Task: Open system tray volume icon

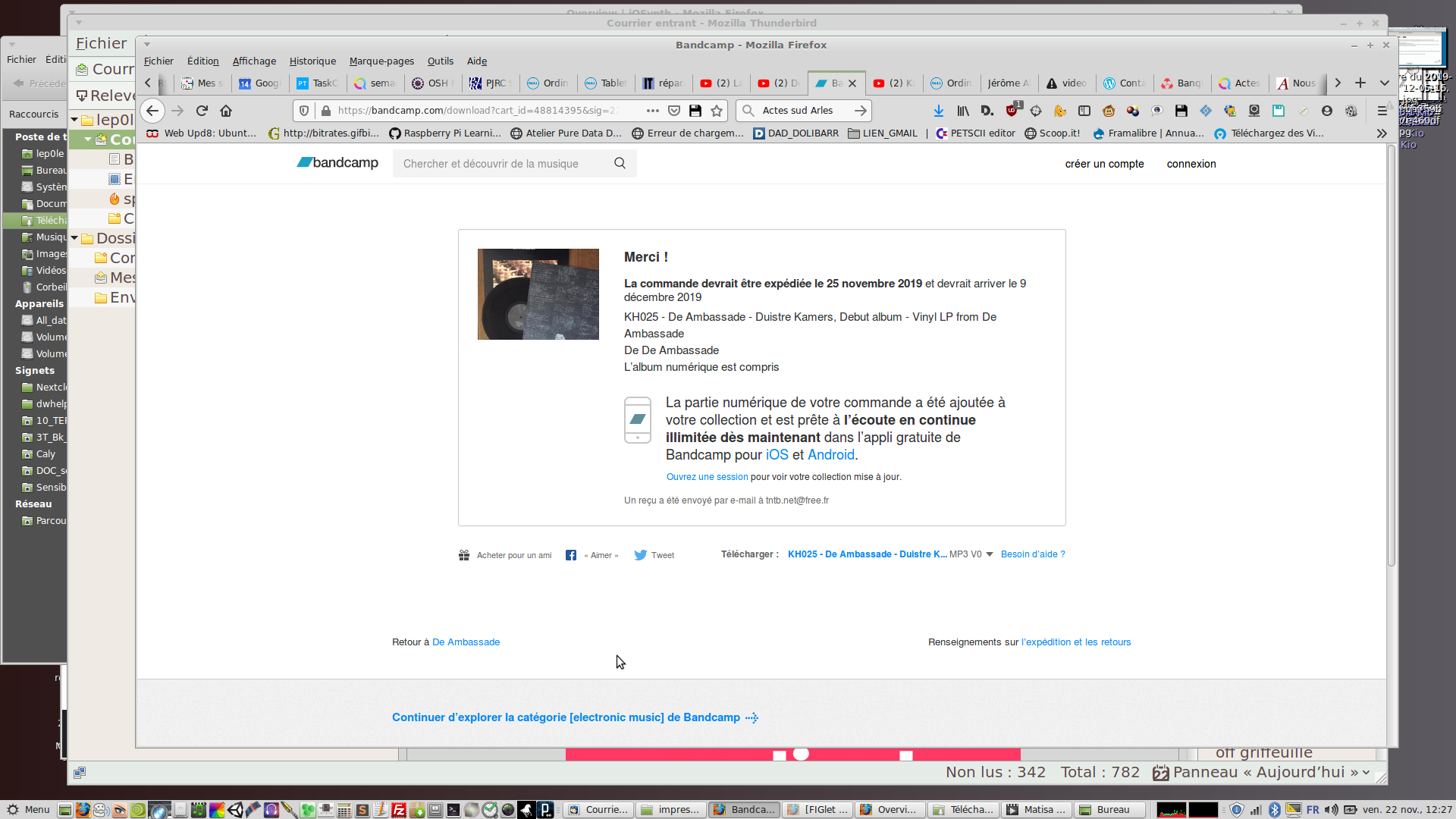Action: coord(1331,810)
